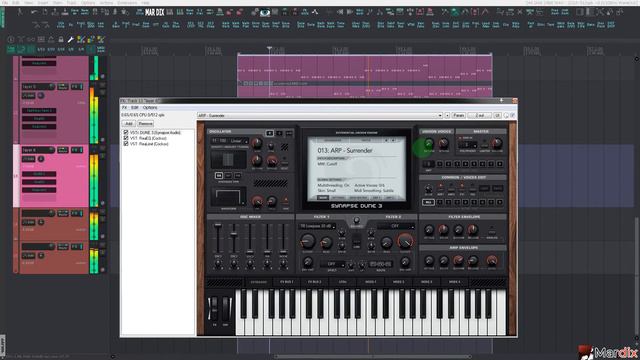Screen dimensions: 640x360
Task: Click the Amp Envelope velocity knob
Action: (x=492, y=260)
